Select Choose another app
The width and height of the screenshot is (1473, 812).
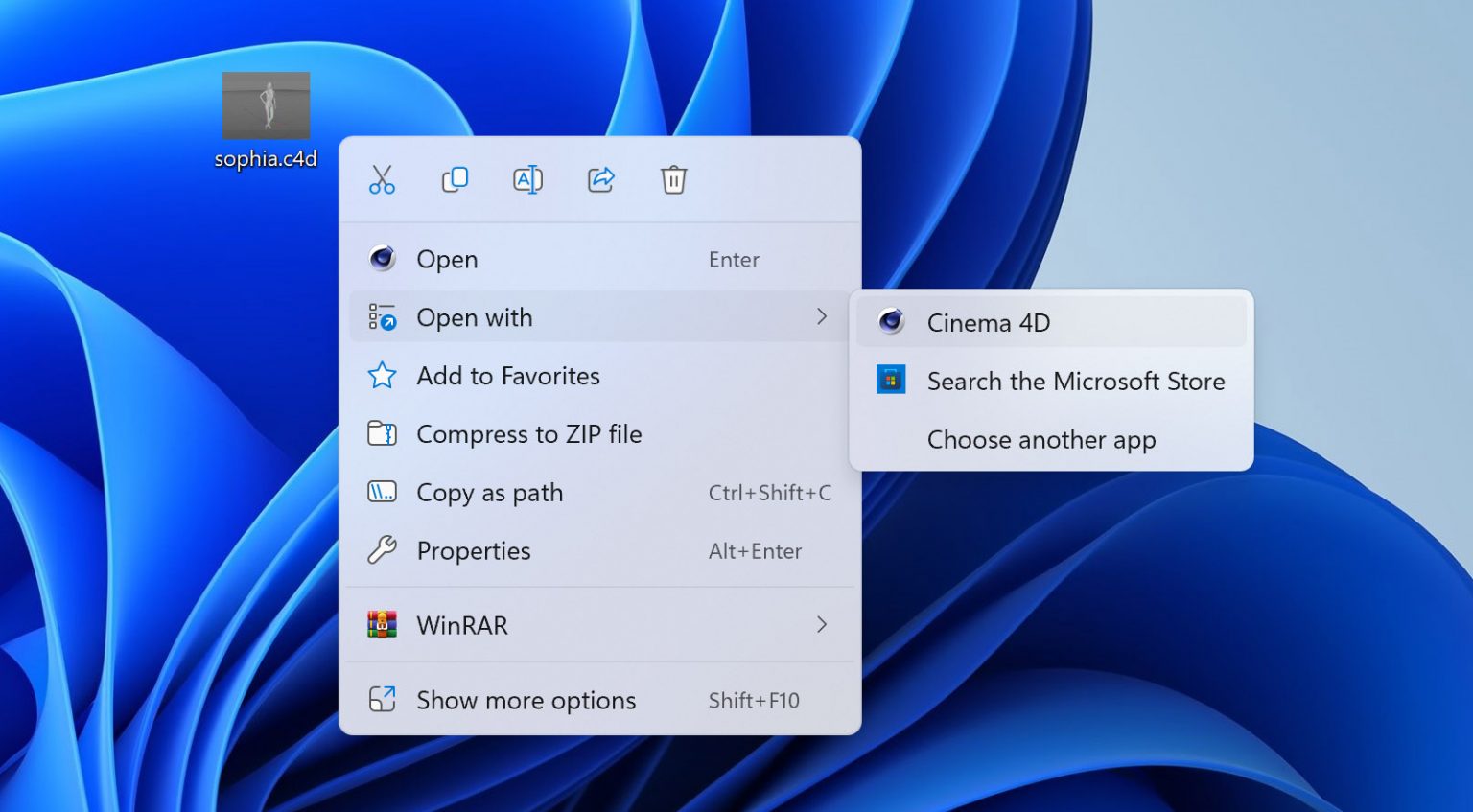[x=1040, y=440]
